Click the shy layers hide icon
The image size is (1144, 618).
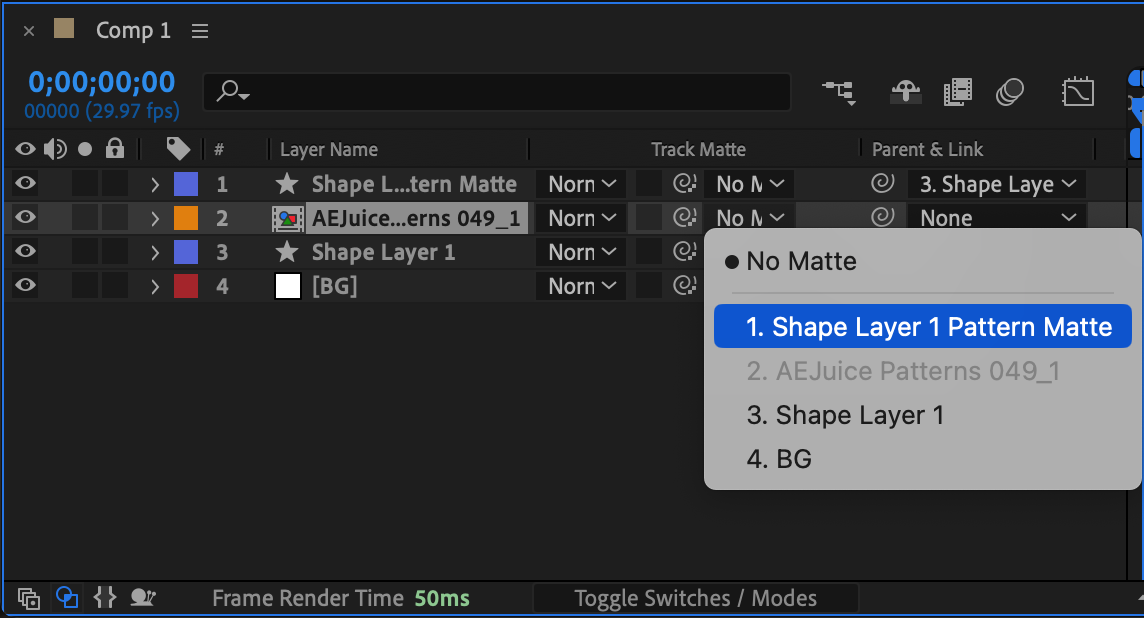tap(905, 92)
